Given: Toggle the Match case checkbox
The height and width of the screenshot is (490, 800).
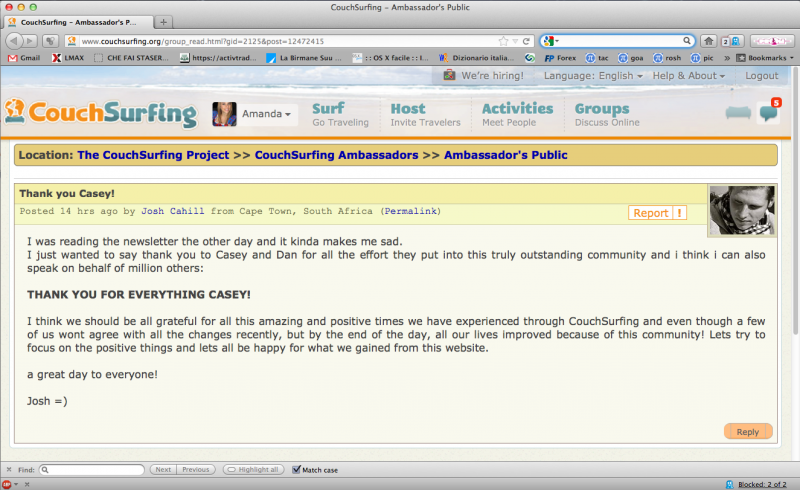Looking at the screenshot, I should pos(296,469).
